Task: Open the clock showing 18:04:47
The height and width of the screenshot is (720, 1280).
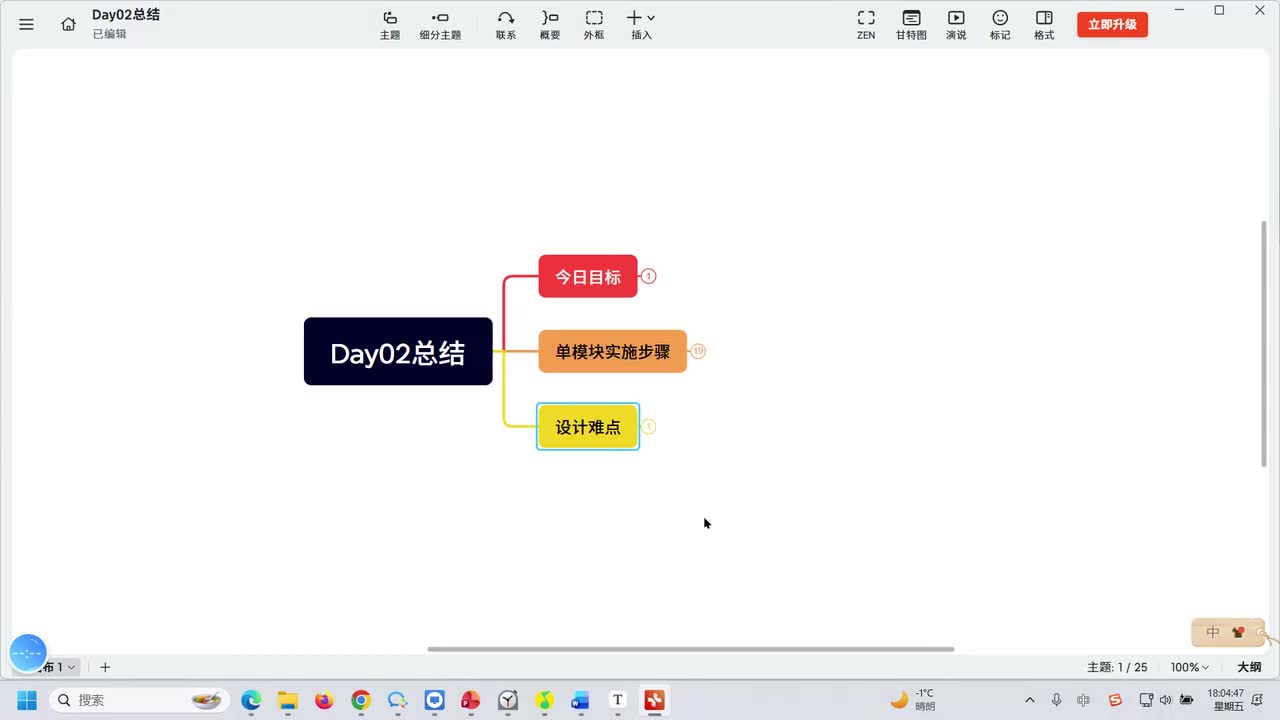Action: (1228, 700)
